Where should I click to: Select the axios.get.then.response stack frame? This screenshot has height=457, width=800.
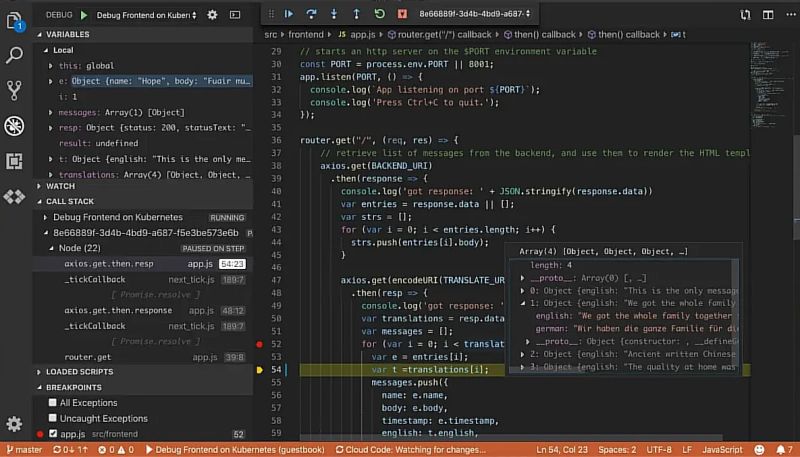point(143,310)
